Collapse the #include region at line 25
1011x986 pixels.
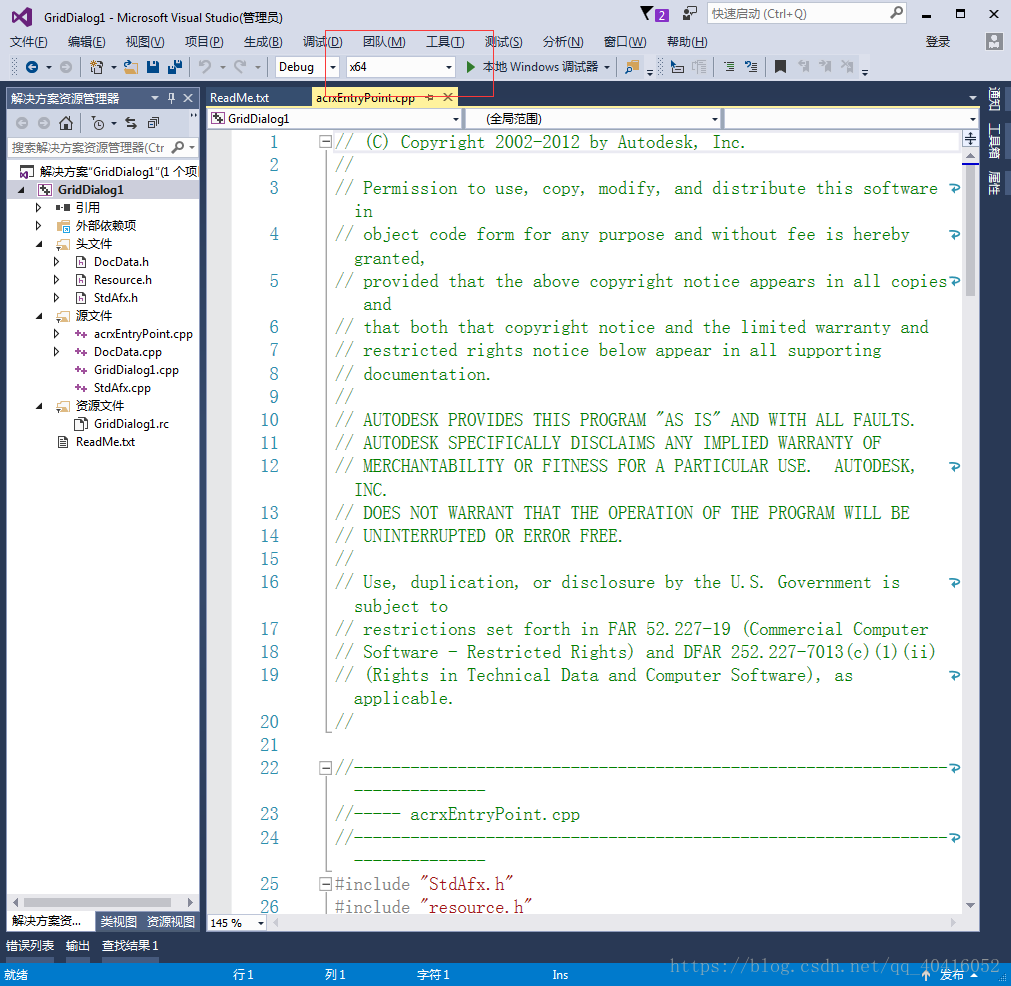[x=326, y=884]
